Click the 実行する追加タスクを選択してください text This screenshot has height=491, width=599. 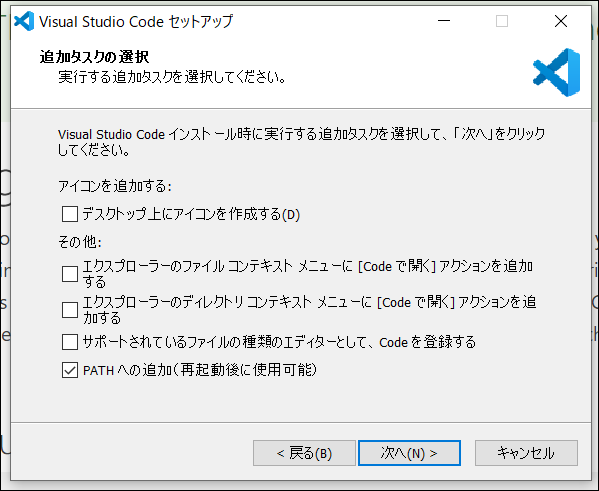click(172, 77)
